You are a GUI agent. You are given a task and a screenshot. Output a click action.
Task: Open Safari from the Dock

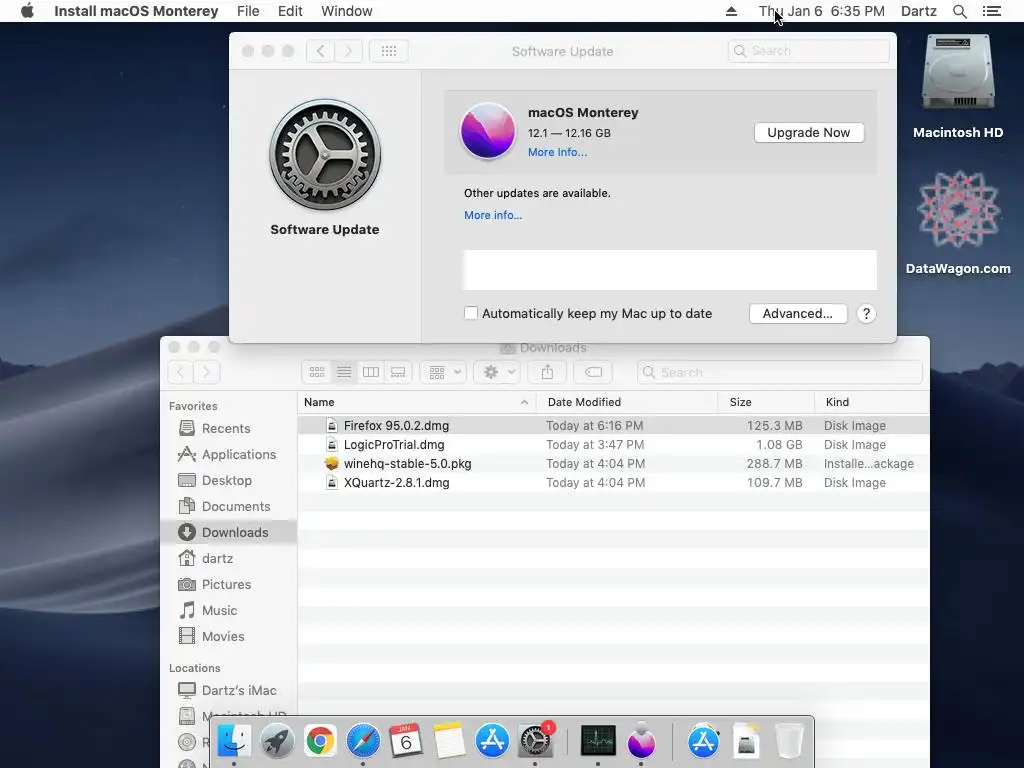pyautogui.click(x=363, y=741)
